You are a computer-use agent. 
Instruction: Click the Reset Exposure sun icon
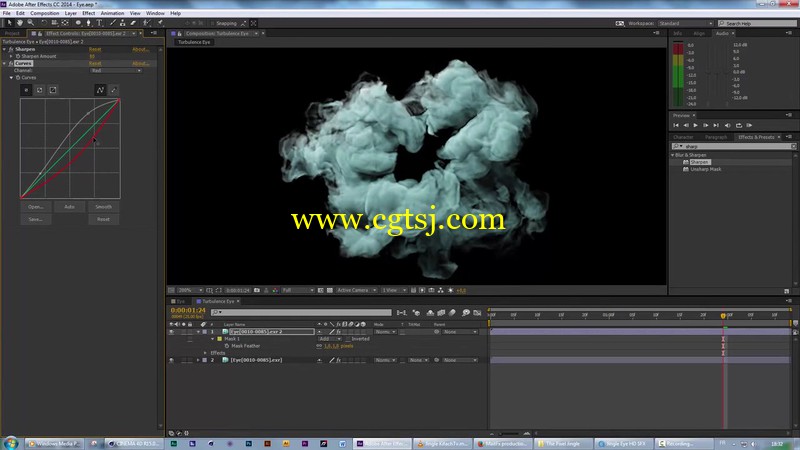pyautogui.click(x=451, y=290)
